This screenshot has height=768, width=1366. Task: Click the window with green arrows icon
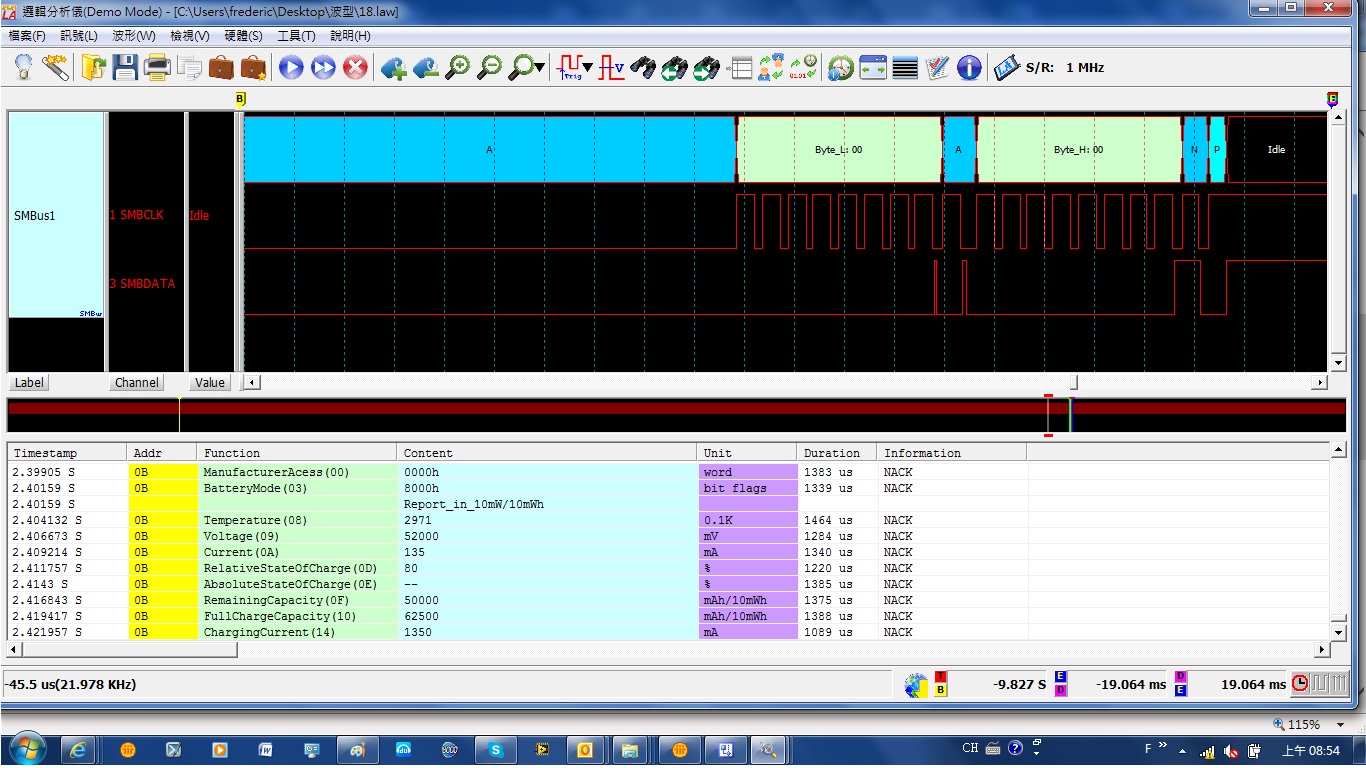click(873, 67)
